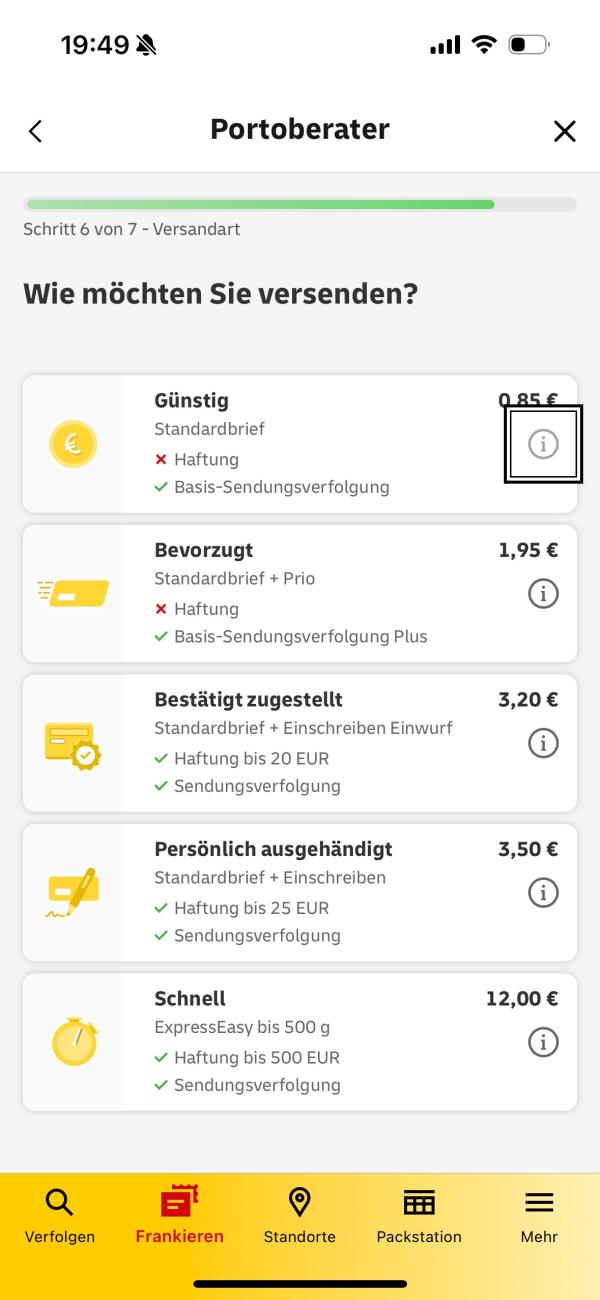
Task: Open the Mehr menu tab
Action: (x=539, y=1215)
